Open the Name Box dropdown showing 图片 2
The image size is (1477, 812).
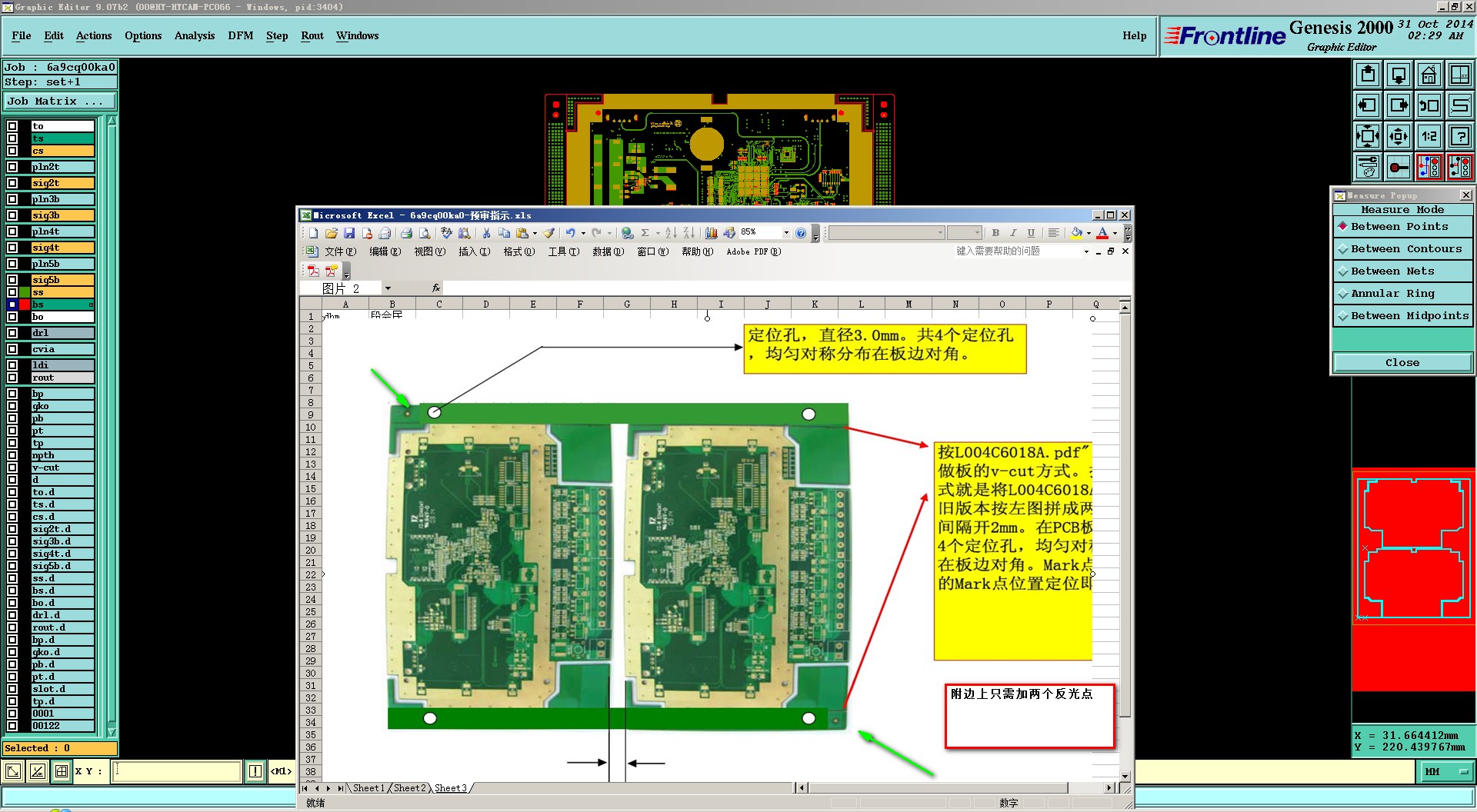click(x=388, y=288)
